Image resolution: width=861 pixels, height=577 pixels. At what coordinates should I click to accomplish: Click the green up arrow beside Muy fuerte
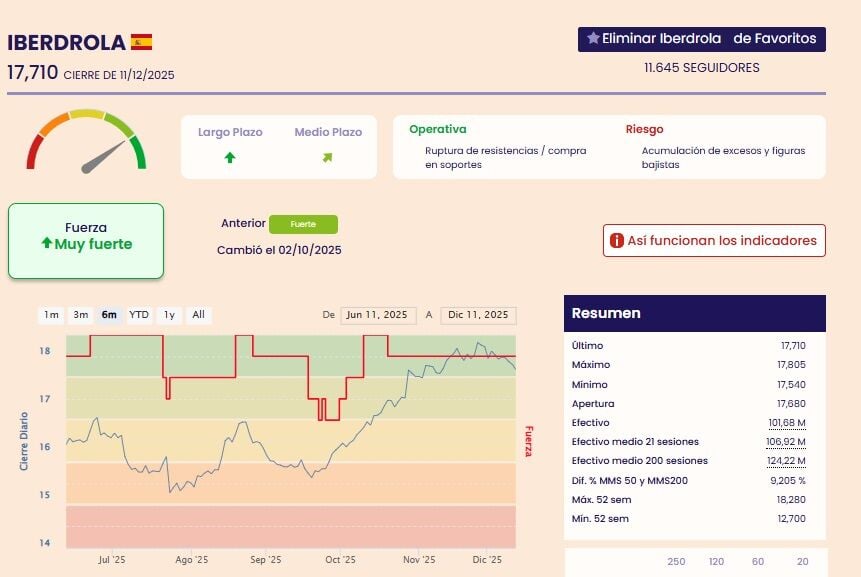click(x=47, y=243)
